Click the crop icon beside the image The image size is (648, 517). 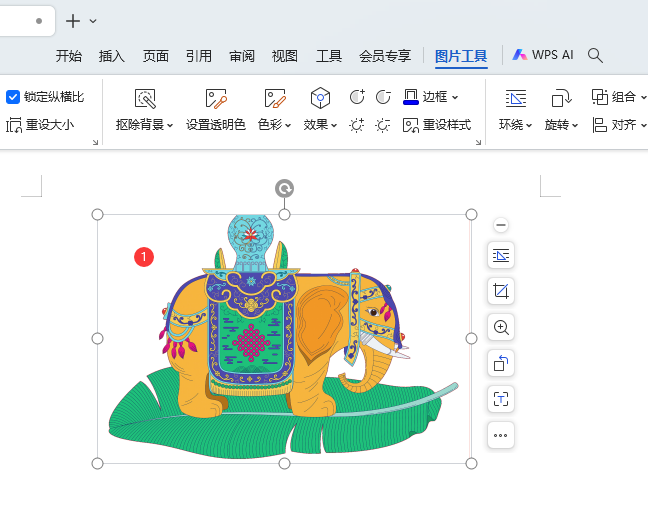(501, 291)
